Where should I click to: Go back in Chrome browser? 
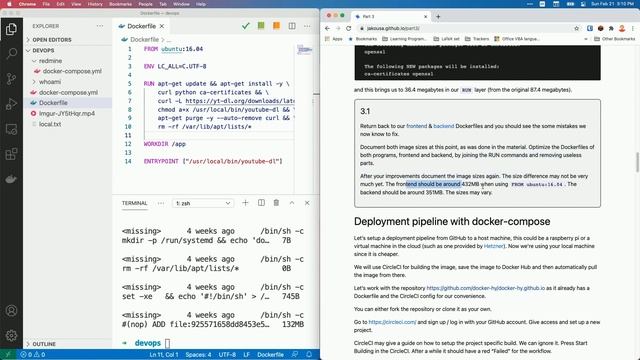(327, 28)
